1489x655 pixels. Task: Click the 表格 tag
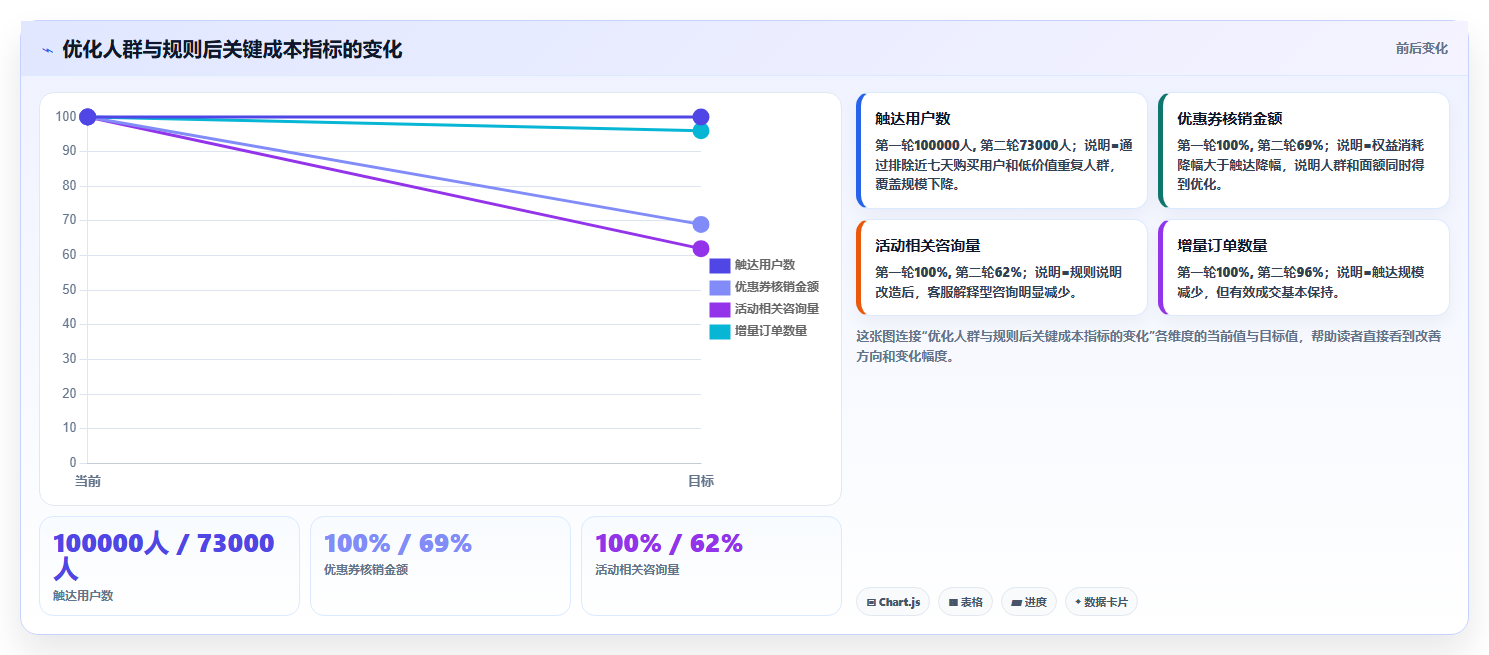(965, 602)
